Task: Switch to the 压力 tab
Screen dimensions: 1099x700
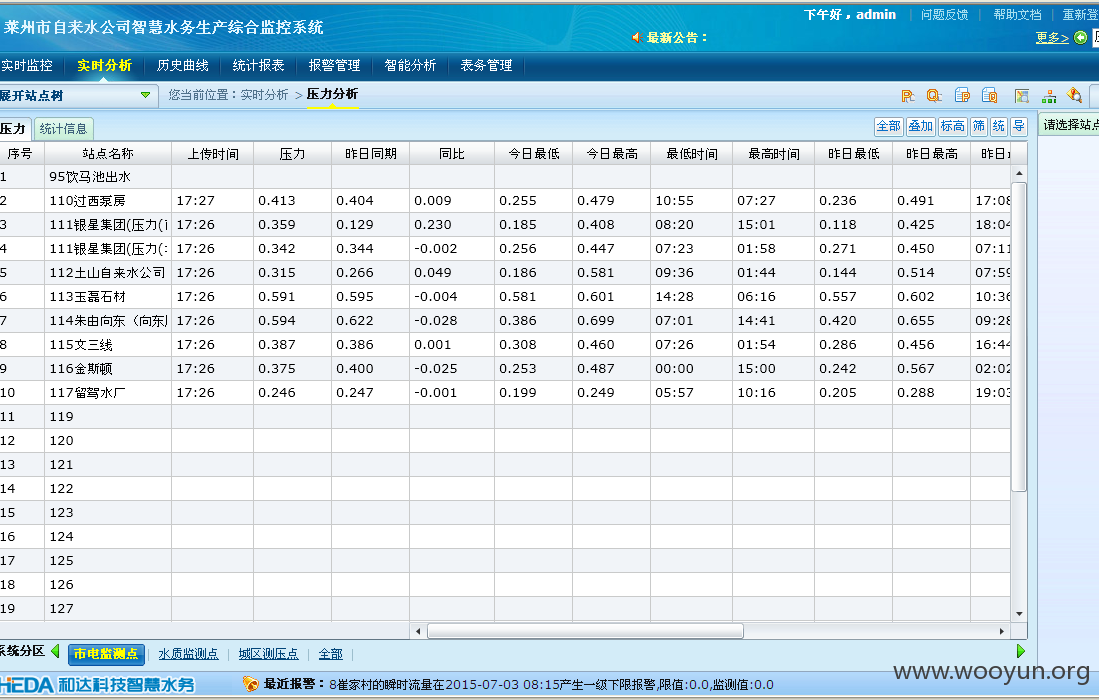Action: point(13,128)
